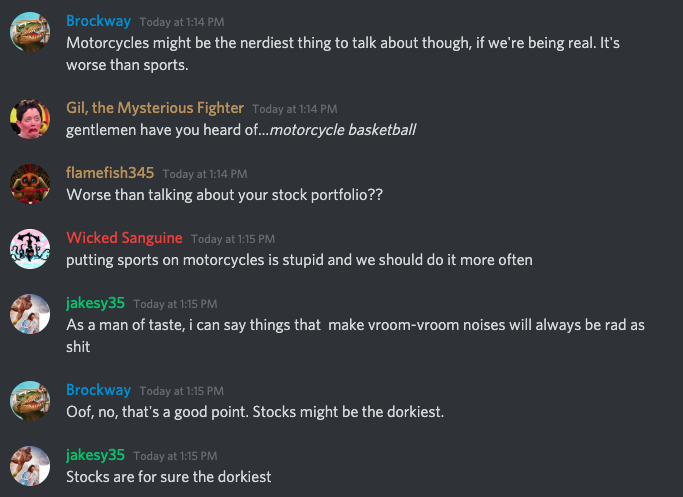The image size is (683, 497).
Task: Open Brockway's avatar on the first message
Action: pyautogui.click(x=30, y=32)
